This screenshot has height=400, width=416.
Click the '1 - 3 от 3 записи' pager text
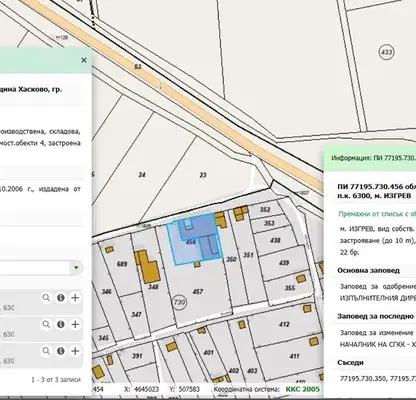tap(56, 379)
